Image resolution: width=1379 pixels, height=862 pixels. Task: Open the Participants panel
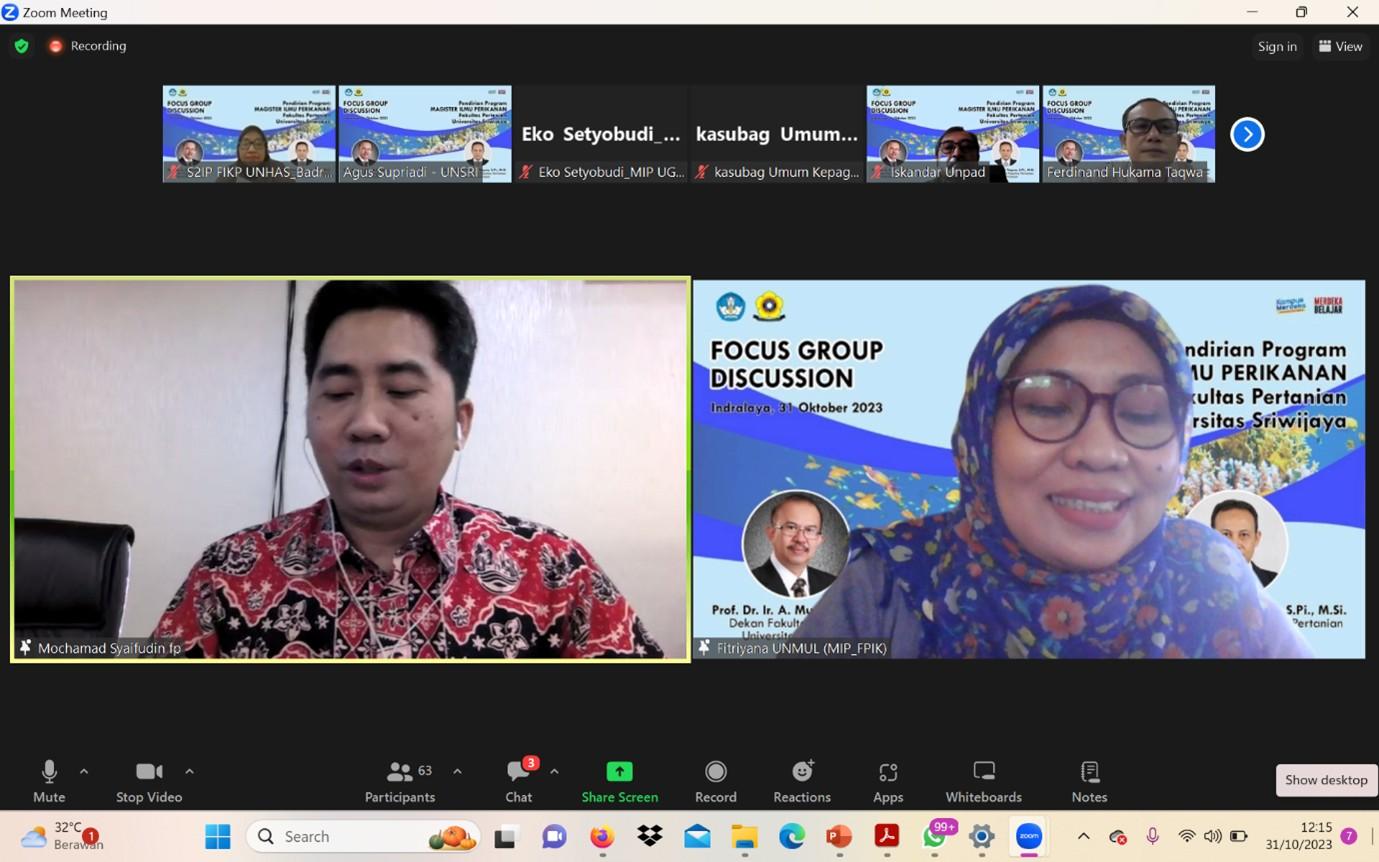click(400, 781)
